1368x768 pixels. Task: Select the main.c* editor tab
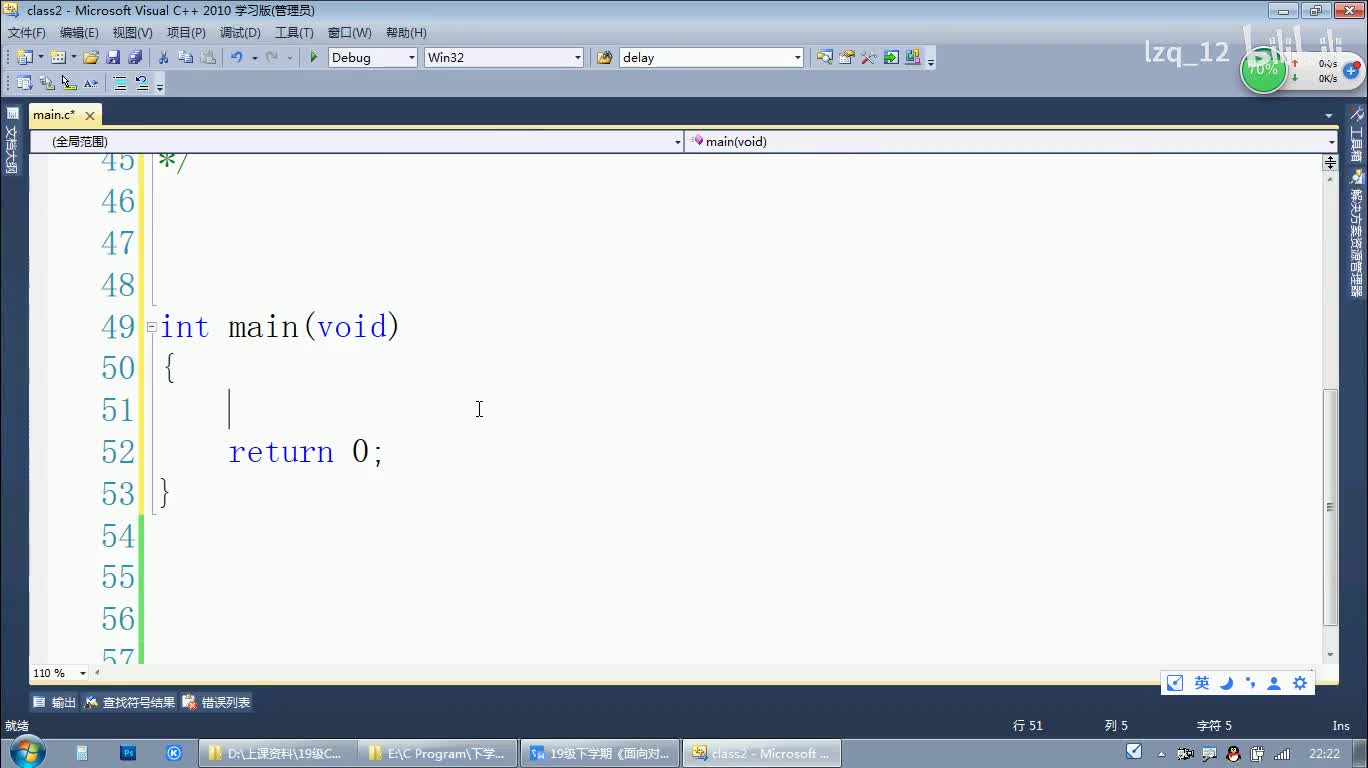click(54, 115)
